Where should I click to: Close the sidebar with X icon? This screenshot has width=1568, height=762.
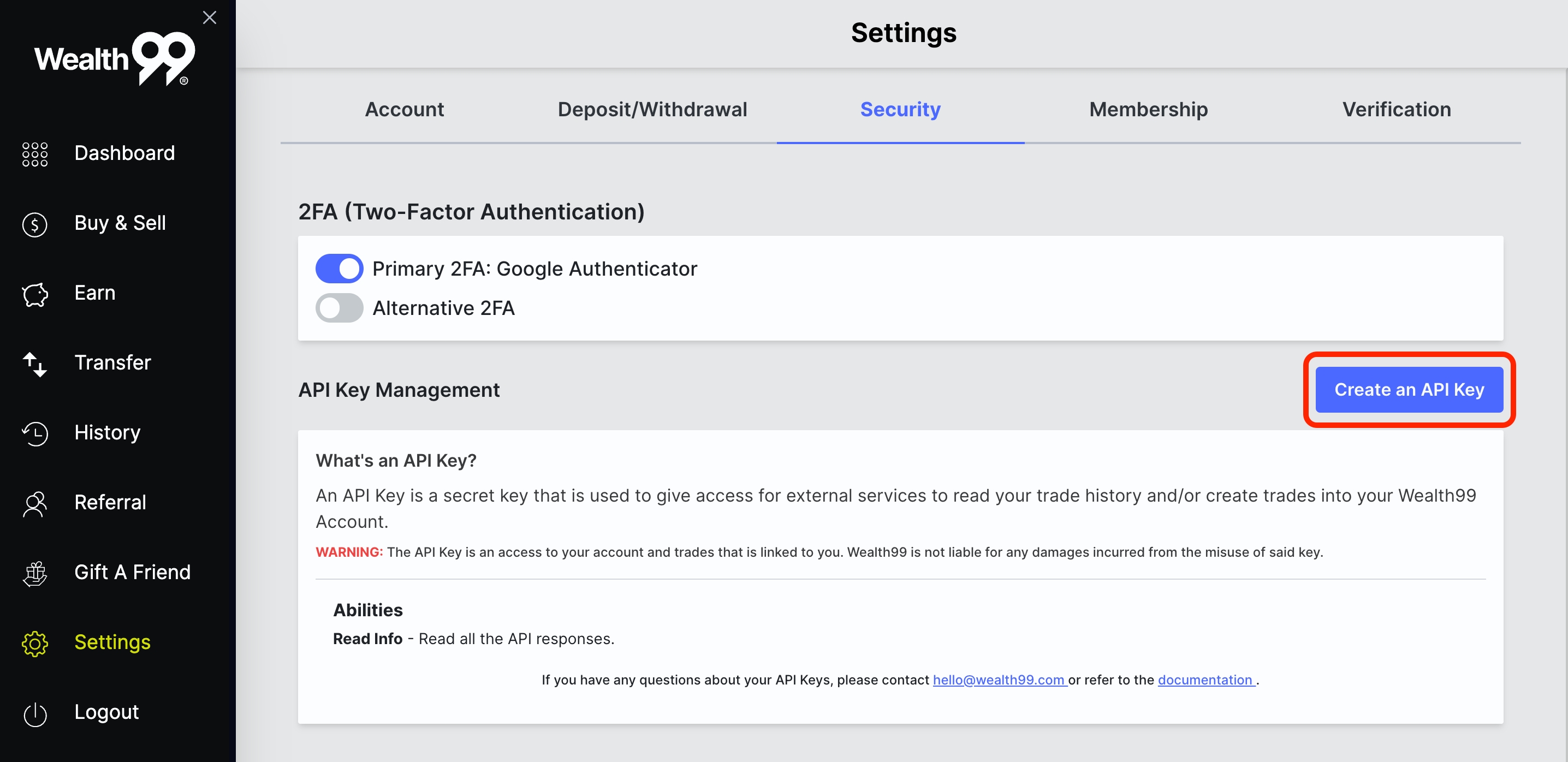click(x=210, y=17)
